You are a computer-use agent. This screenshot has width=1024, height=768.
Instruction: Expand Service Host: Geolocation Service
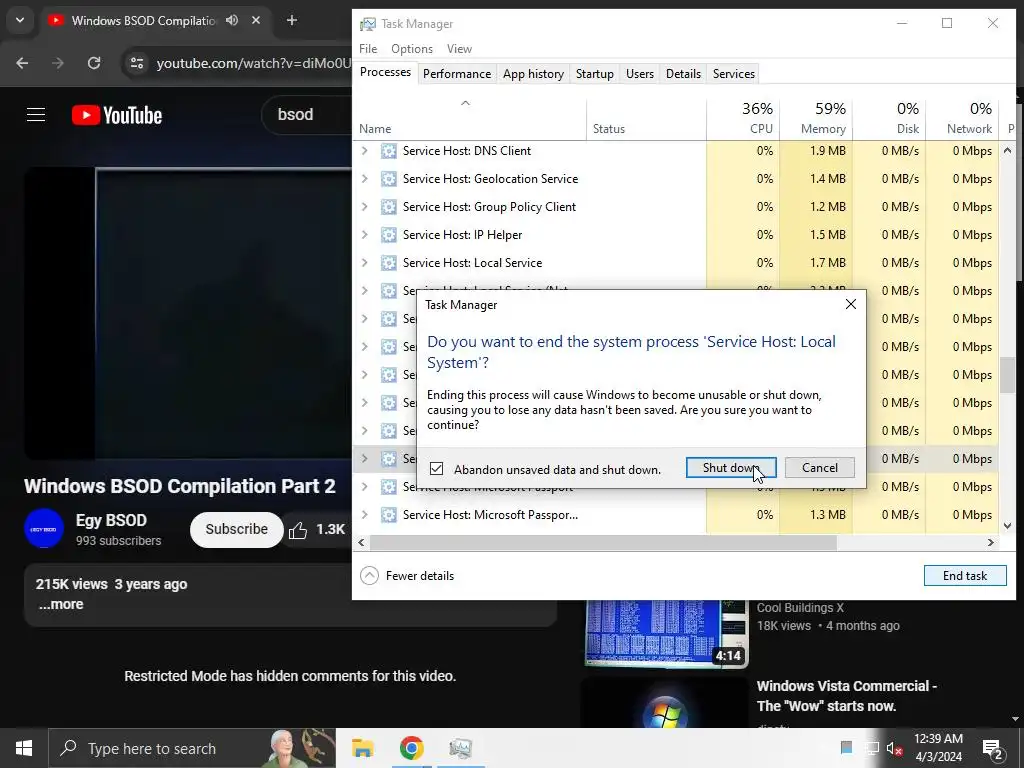tap(364, 179)
